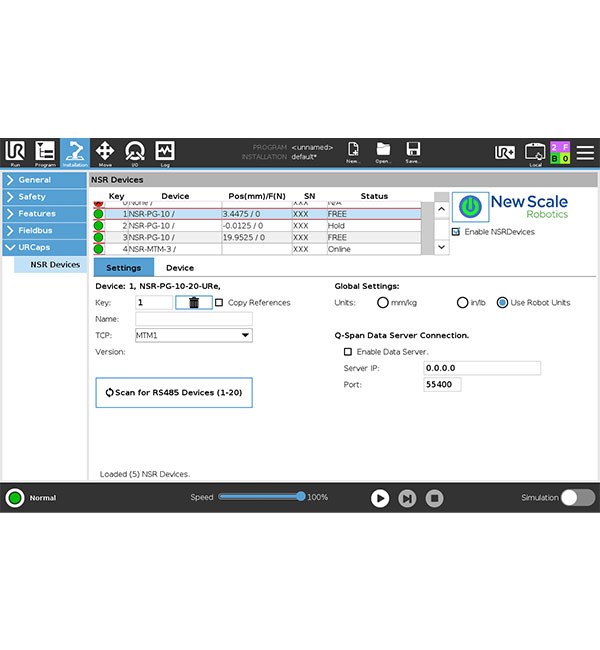Click the green New Scale power icon

470,206
